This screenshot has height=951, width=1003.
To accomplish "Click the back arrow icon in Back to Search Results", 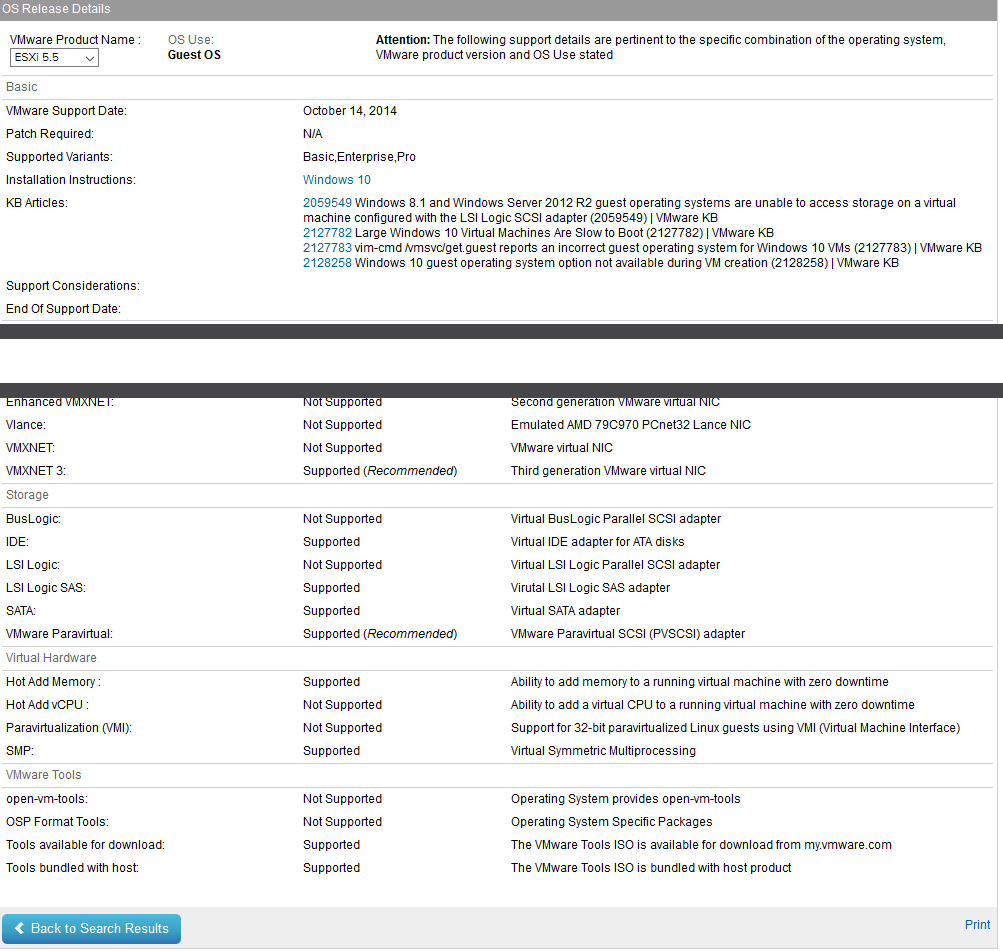I will (x=20, y=928).
